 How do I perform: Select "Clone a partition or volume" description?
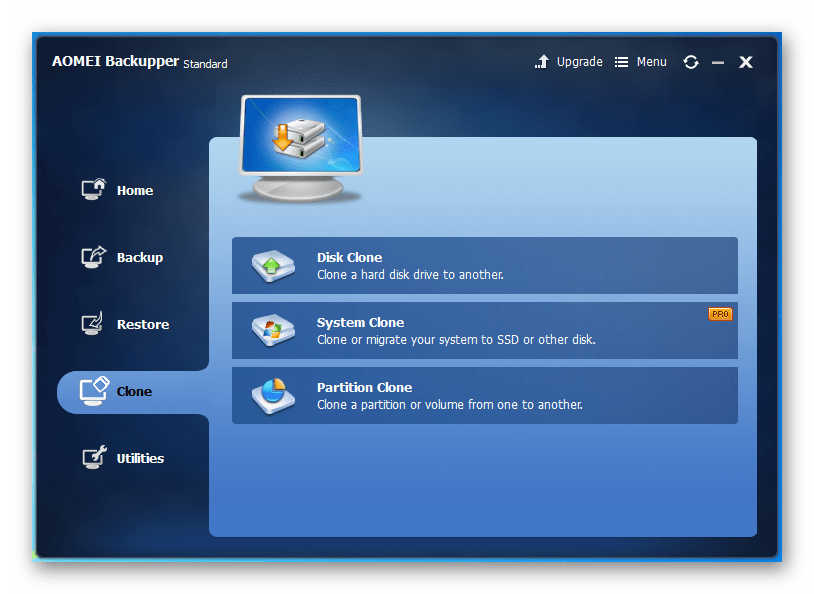(449, 405)
